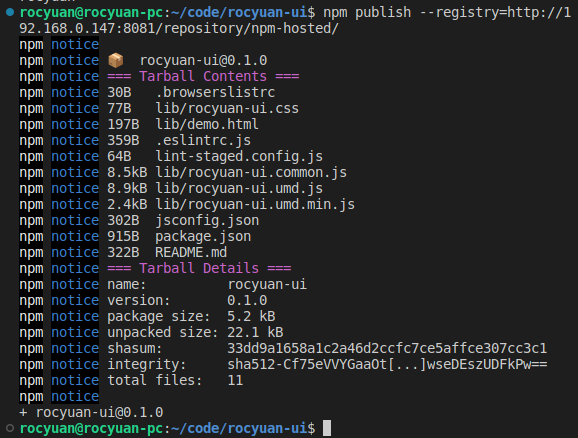The height and width of the screenshot is (438, 578).
Task: Click the .browserslistrc file name
Action: tap(215, 92)
